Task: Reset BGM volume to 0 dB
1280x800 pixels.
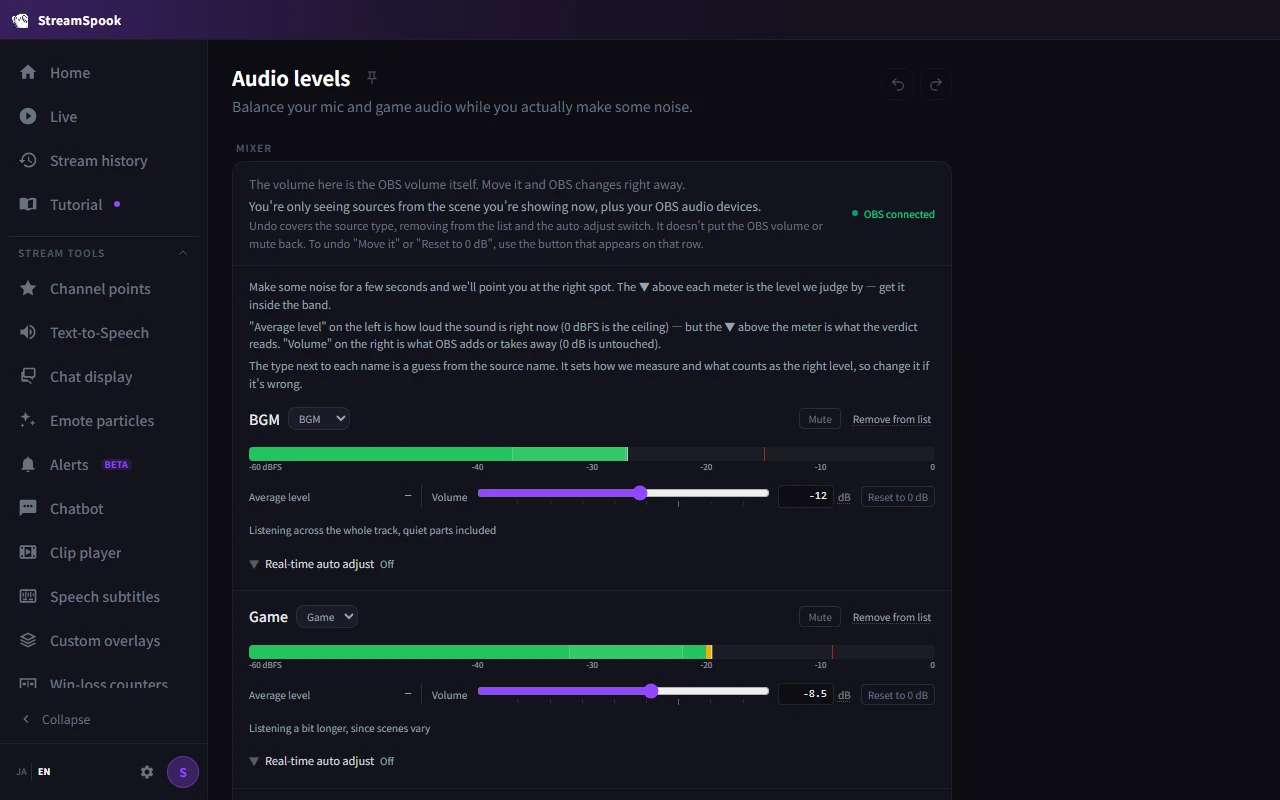Action: (898, 497)
